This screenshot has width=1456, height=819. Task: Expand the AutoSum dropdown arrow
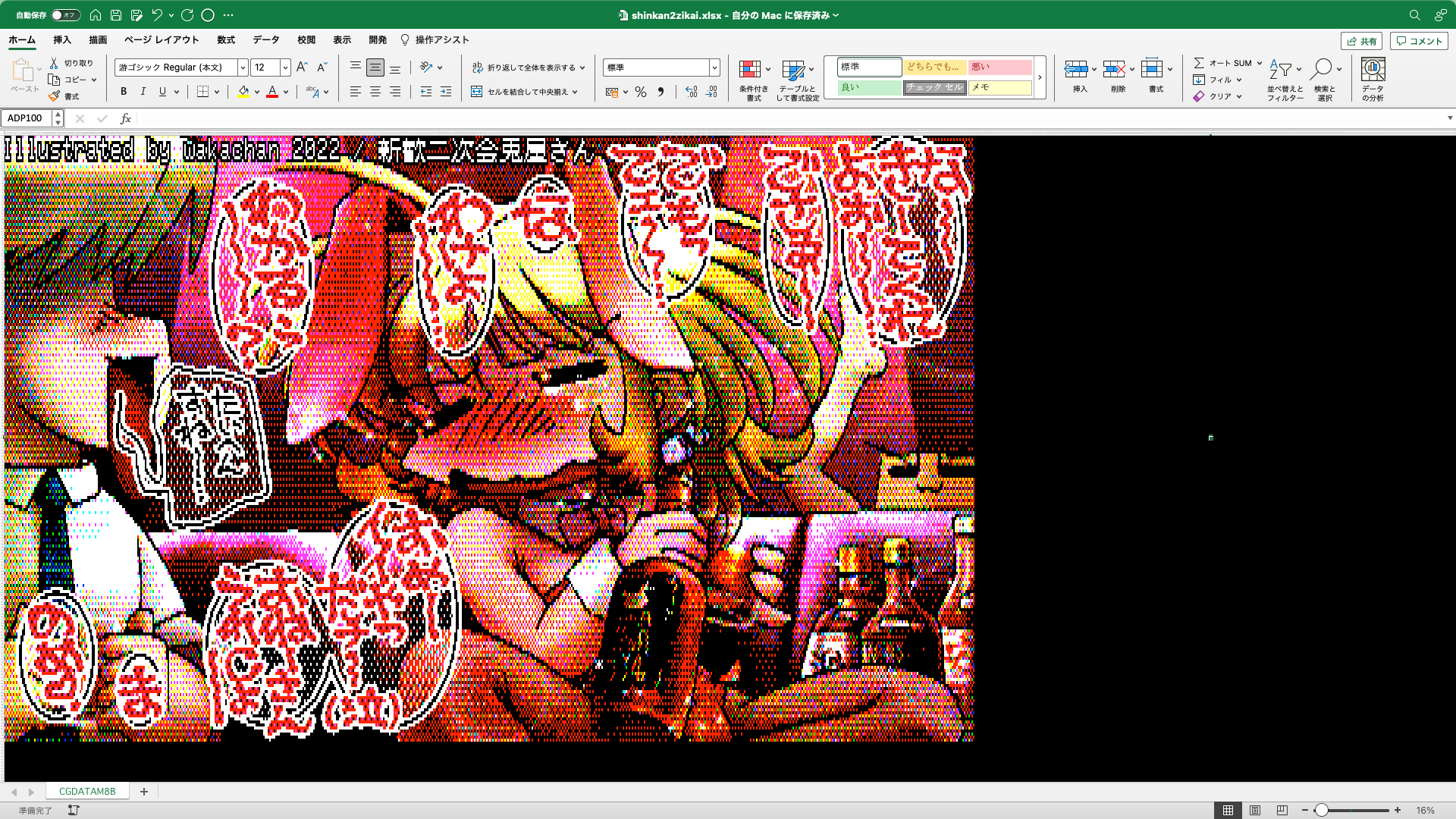click(1260, 63)
